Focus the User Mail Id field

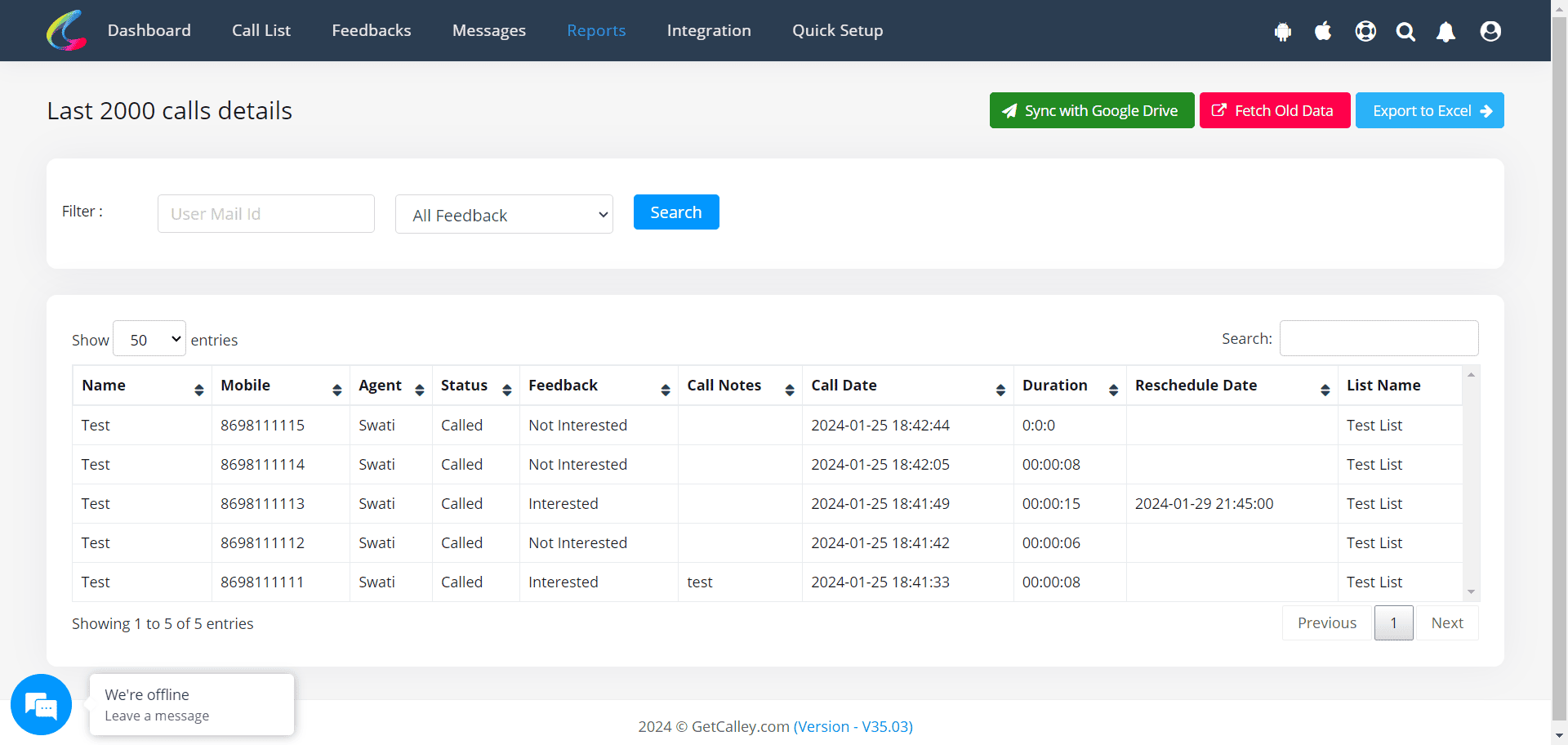[x=266, y=214]
